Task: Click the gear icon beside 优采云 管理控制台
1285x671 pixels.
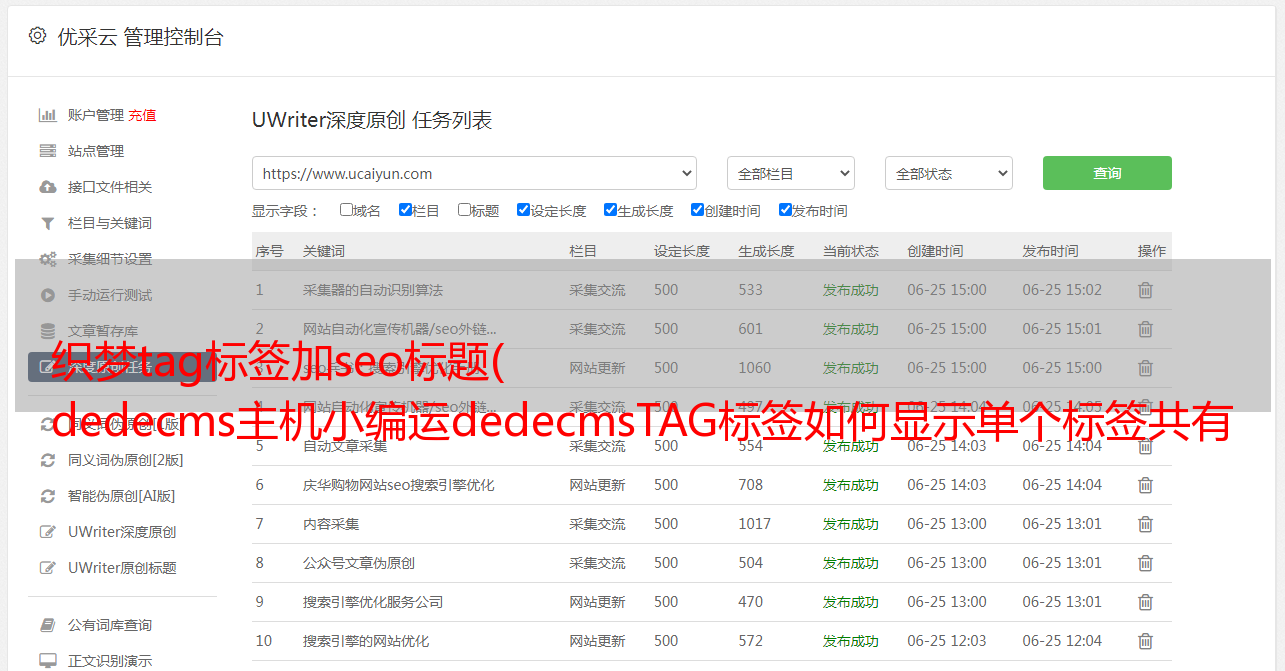Action: (x=37, y=36)
